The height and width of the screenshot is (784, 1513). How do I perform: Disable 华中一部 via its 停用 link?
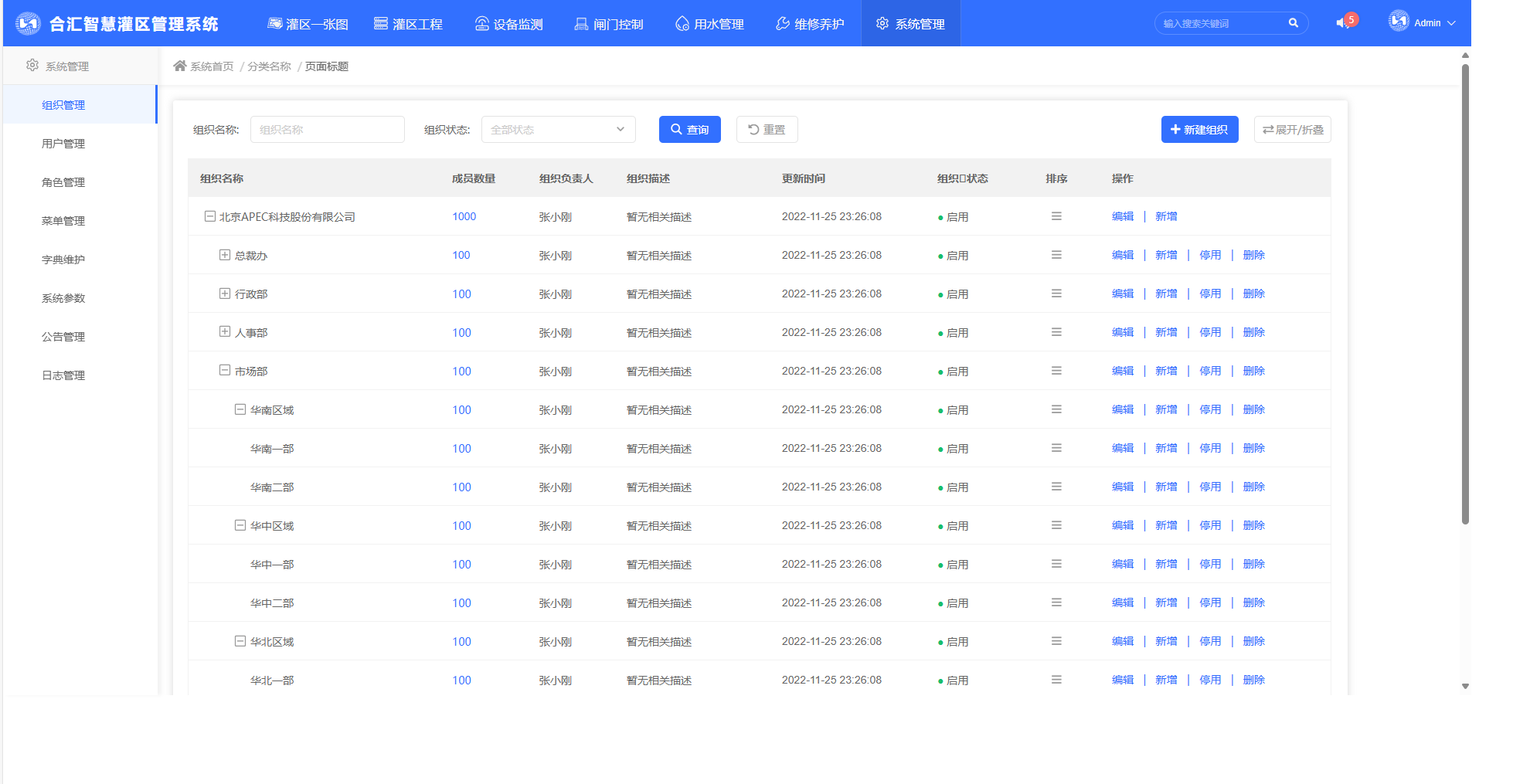1210,564
